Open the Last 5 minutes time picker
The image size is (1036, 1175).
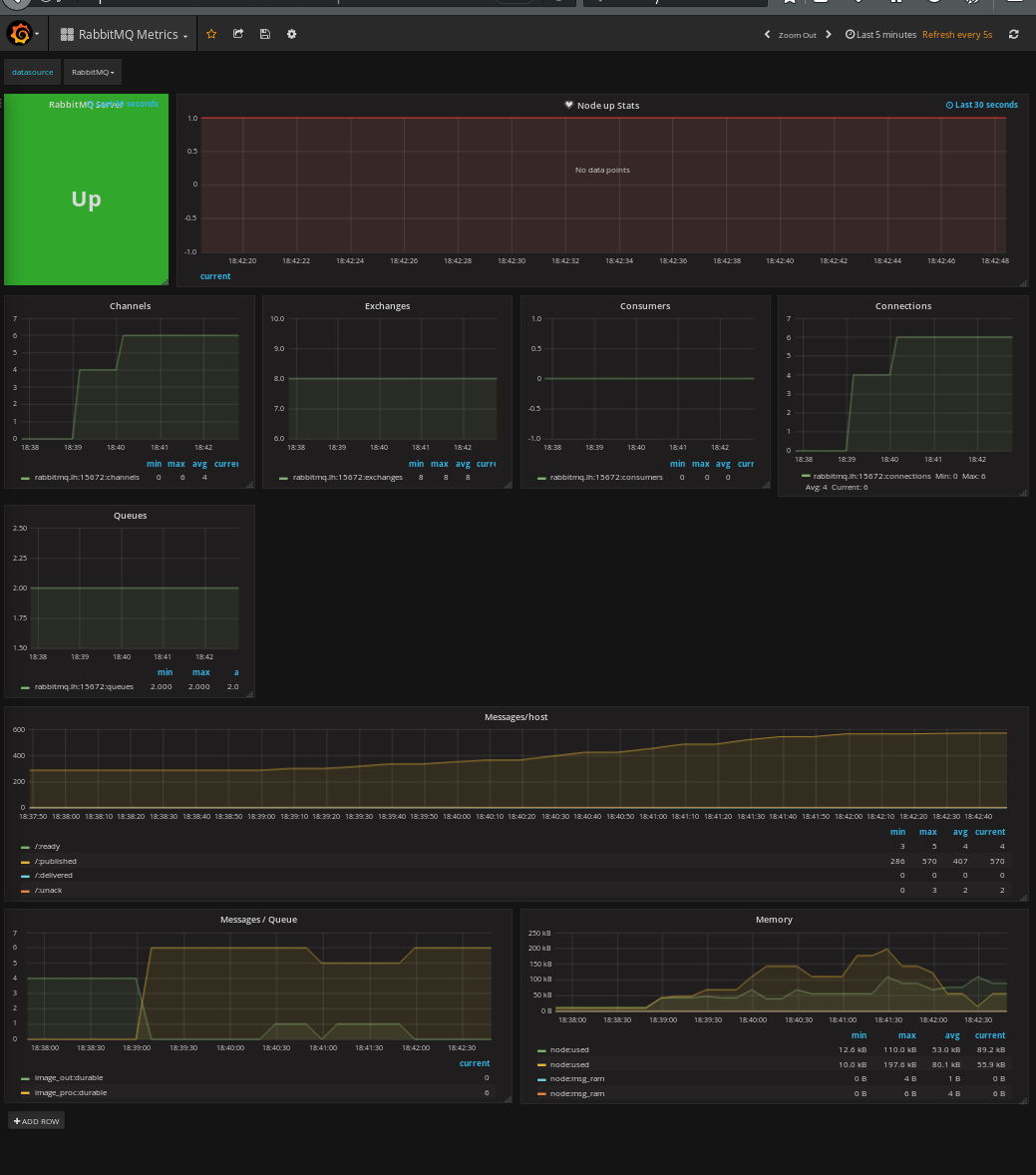[880, 35]
